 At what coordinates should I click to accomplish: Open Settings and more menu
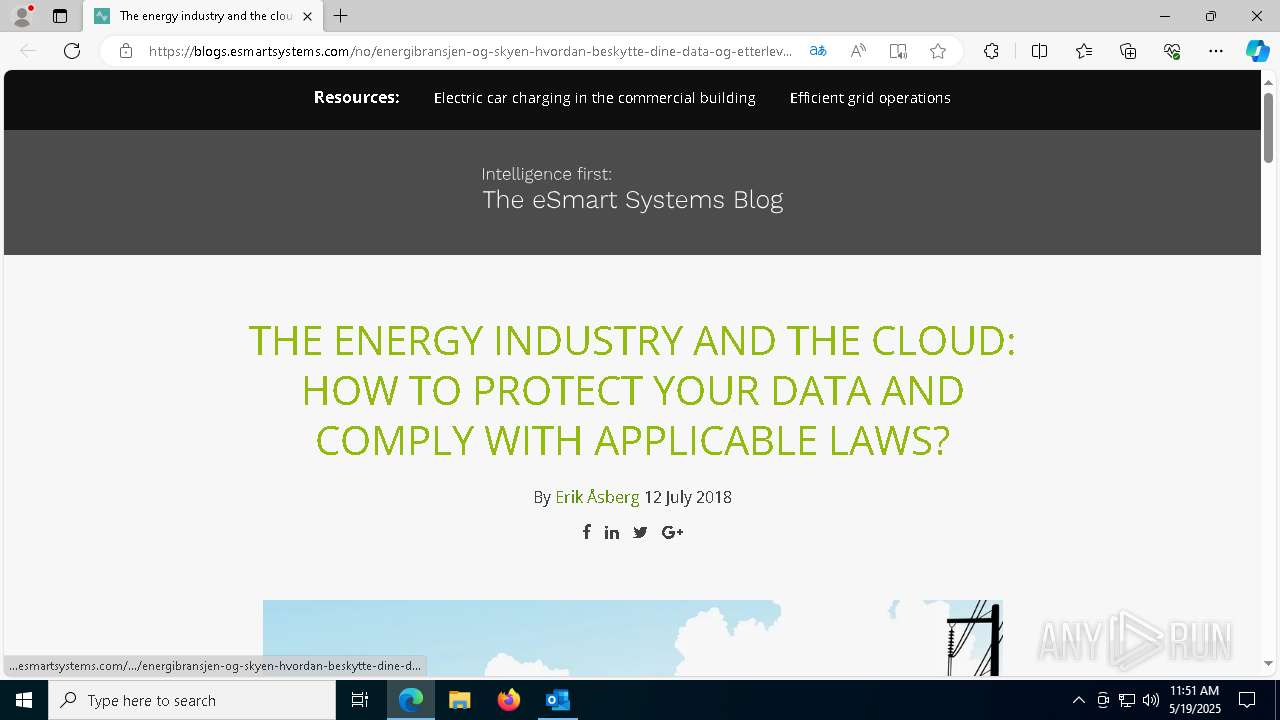point(1216,51)
